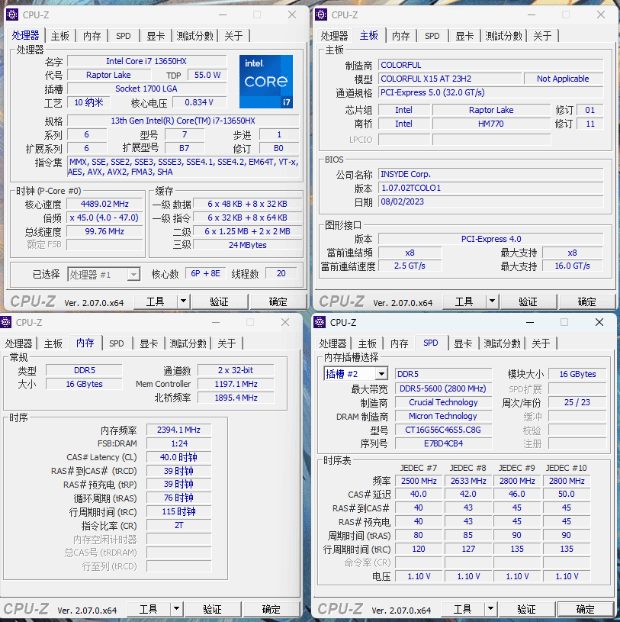This screenshot has height=622, width=620.
Task: Open 显卡 tab in the COLORFUL mainboard window
Action: point(464,36)
